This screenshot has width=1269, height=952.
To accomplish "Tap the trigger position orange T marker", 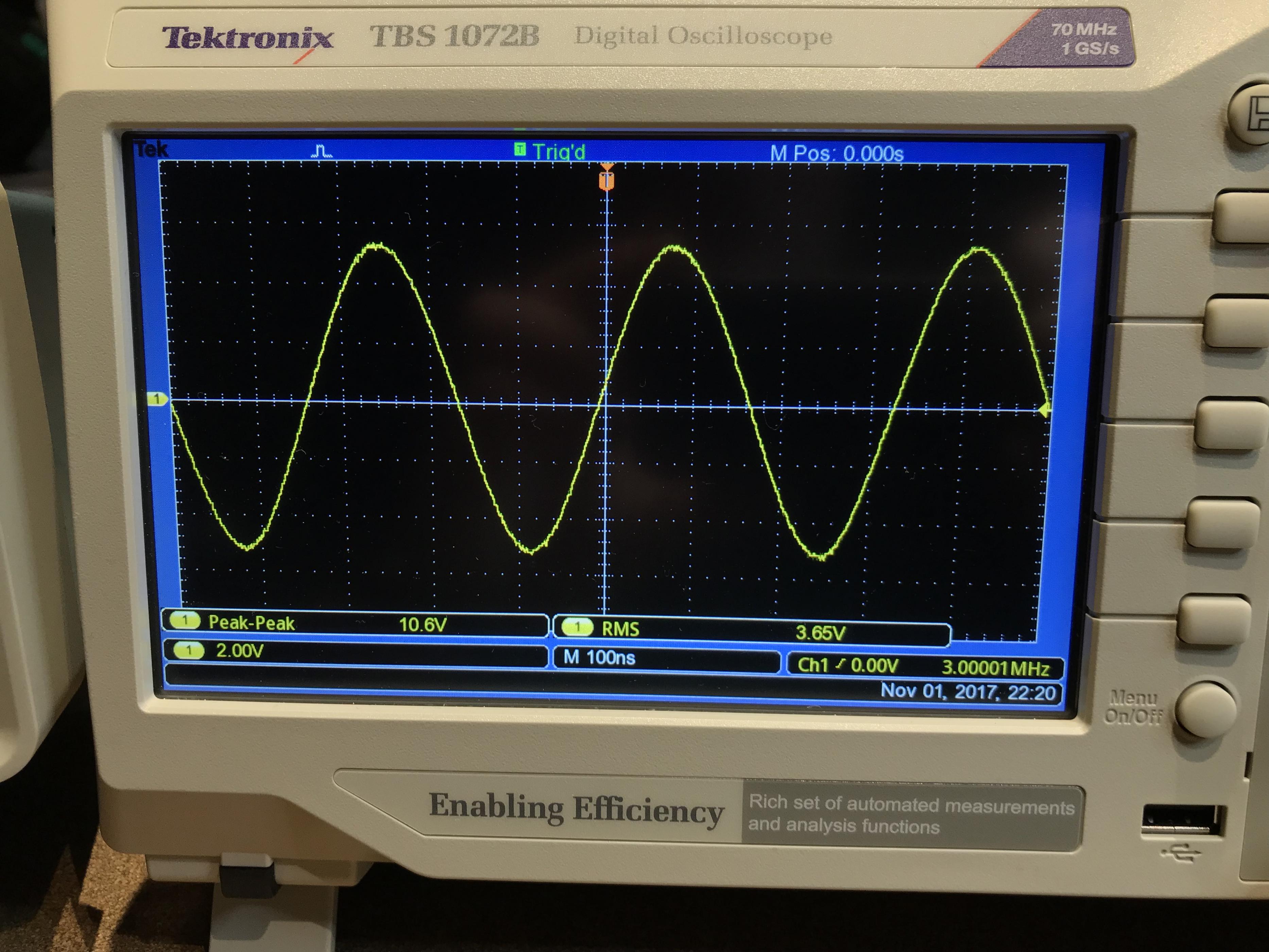I will click(607, 177).
